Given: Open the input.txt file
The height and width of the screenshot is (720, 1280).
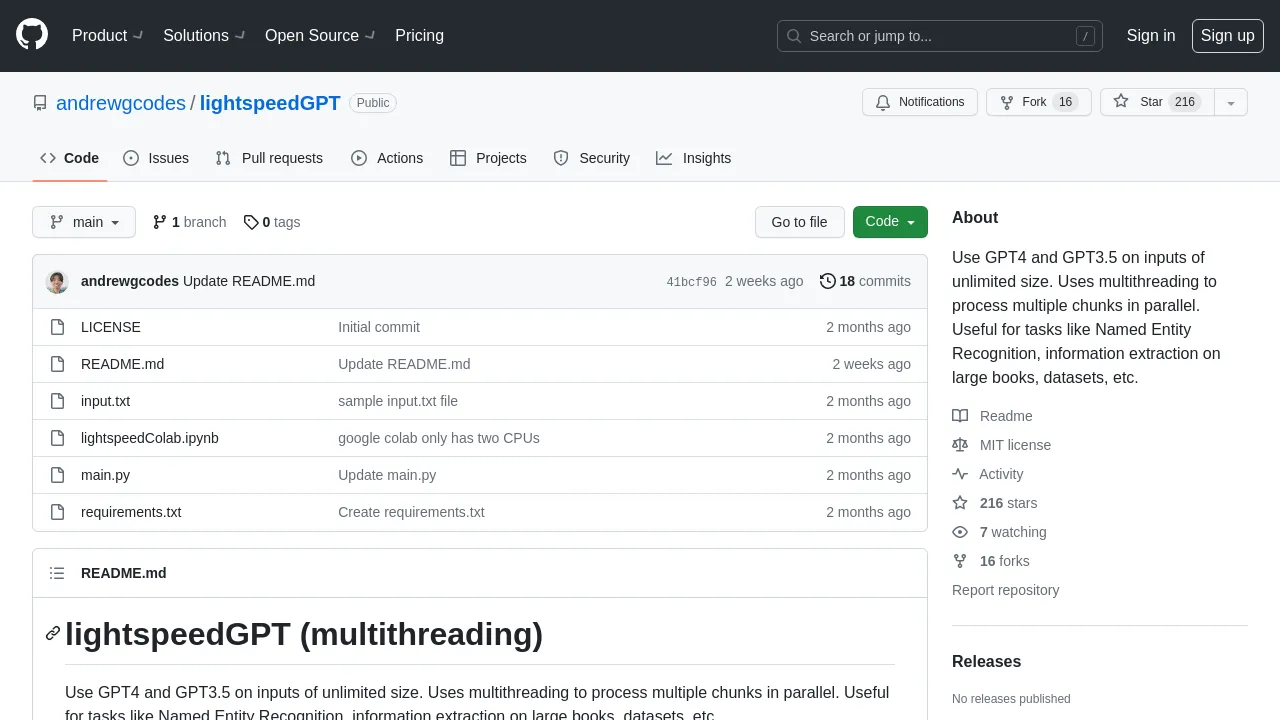Looking at the screenshot, I should coord(105,401).
